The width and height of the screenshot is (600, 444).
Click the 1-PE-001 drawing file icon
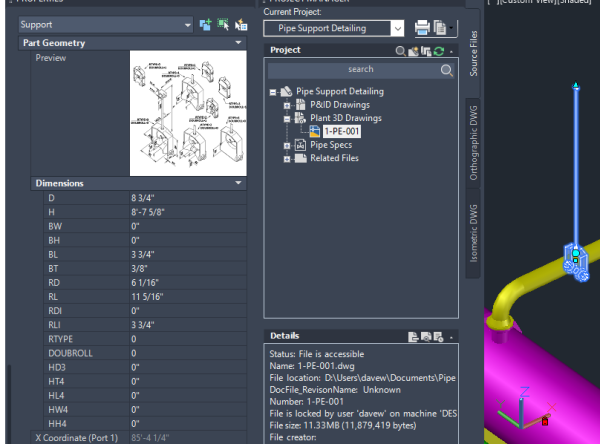tap(315, 131)
